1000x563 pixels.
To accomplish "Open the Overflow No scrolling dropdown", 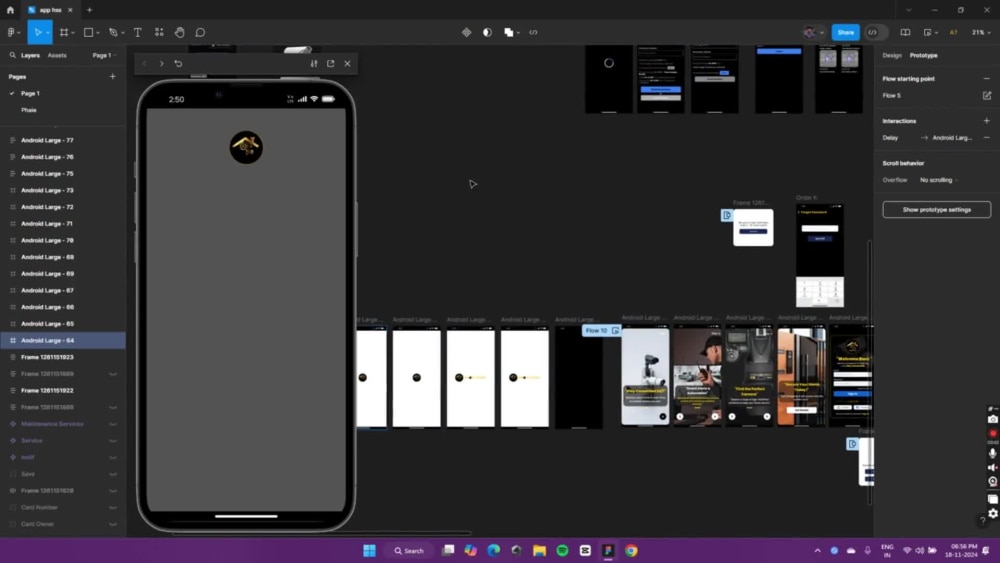I will [x=939, y=180].
